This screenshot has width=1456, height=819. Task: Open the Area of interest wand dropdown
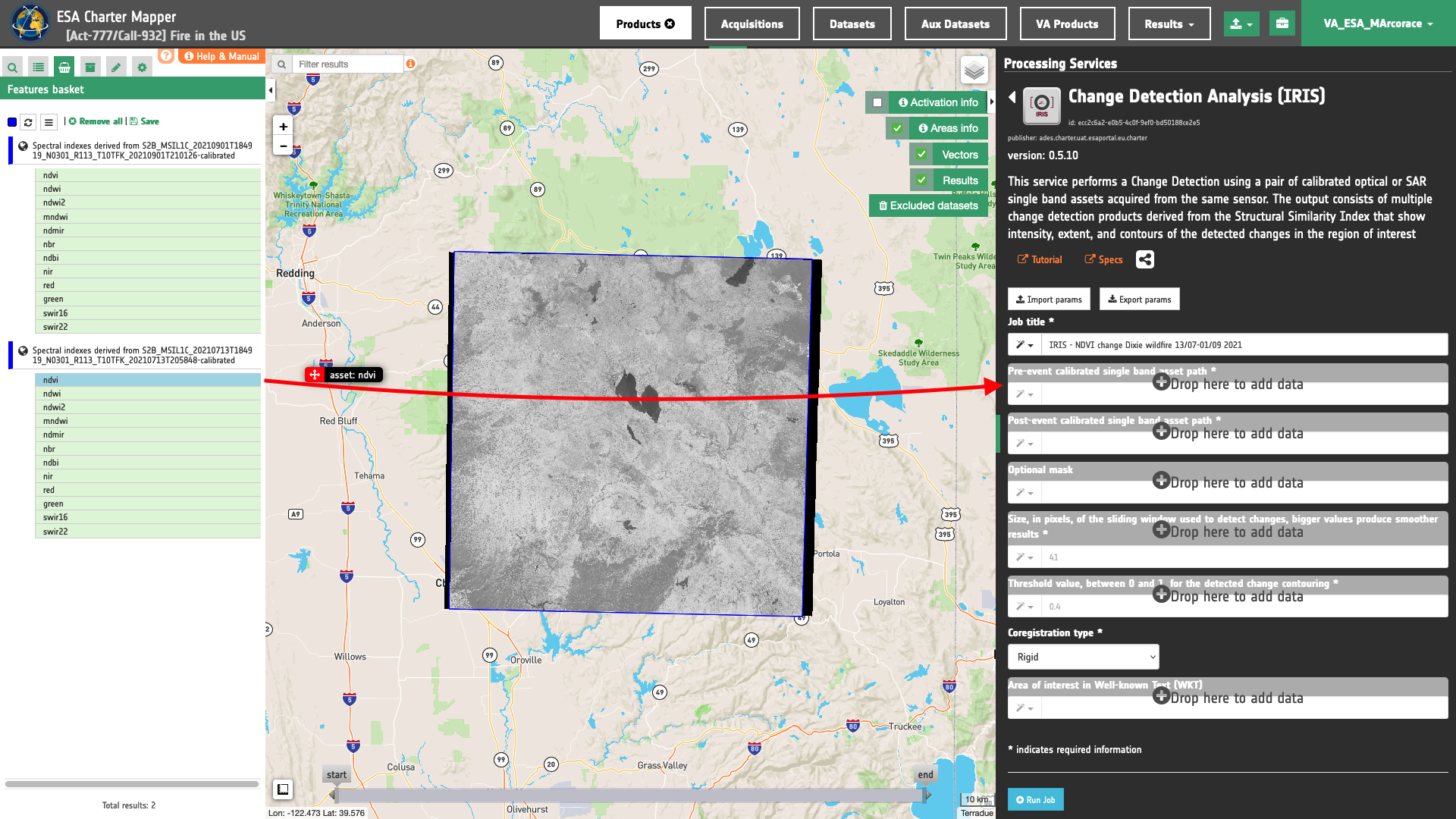1025,708
